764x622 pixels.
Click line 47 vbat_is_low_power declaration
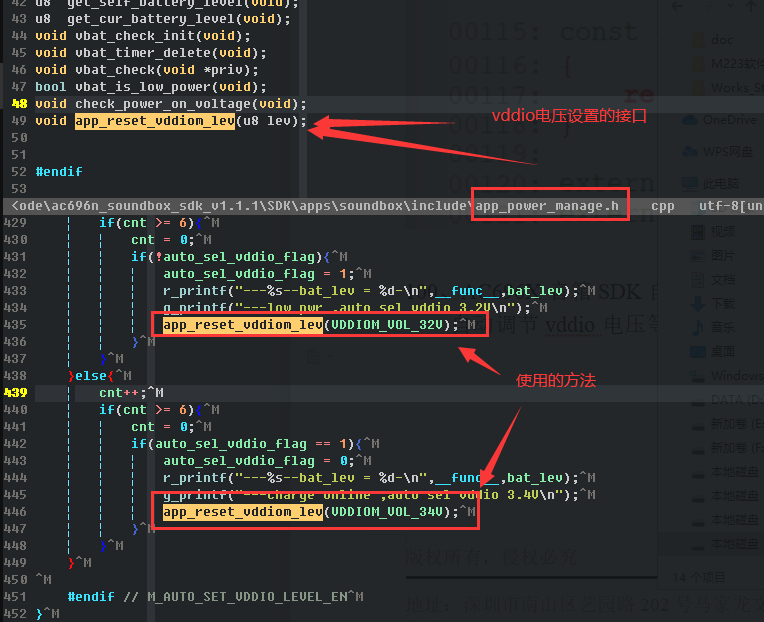click(151, 87)
